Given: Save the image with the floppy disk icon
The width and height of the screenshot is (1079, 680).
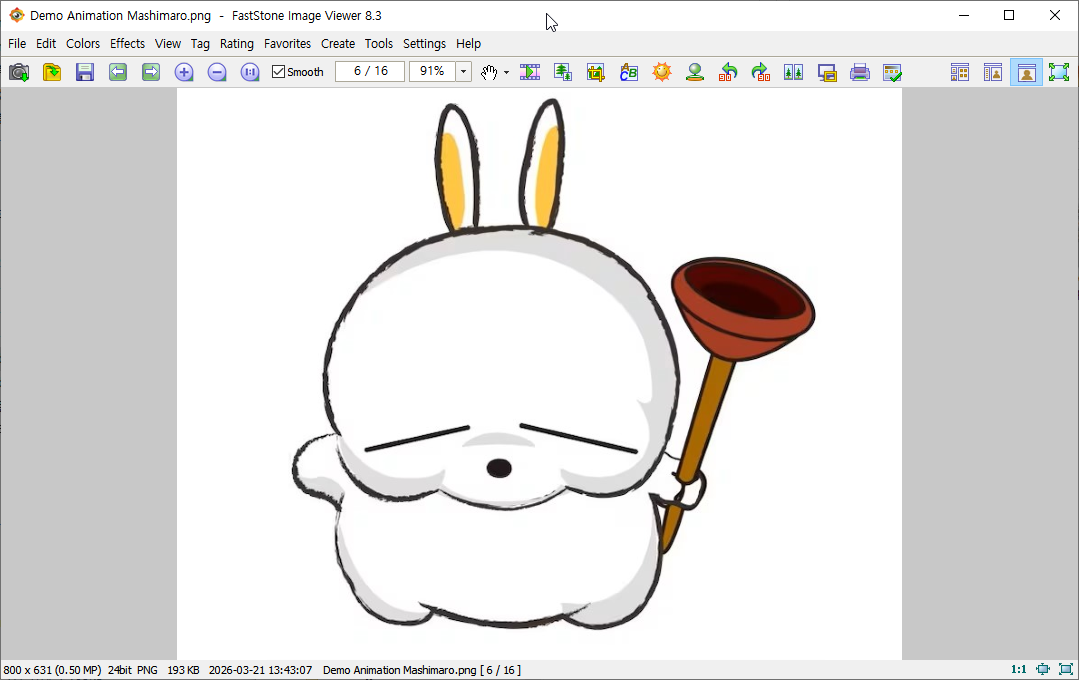Looking at the screenshot, I should tap(85, 72).
